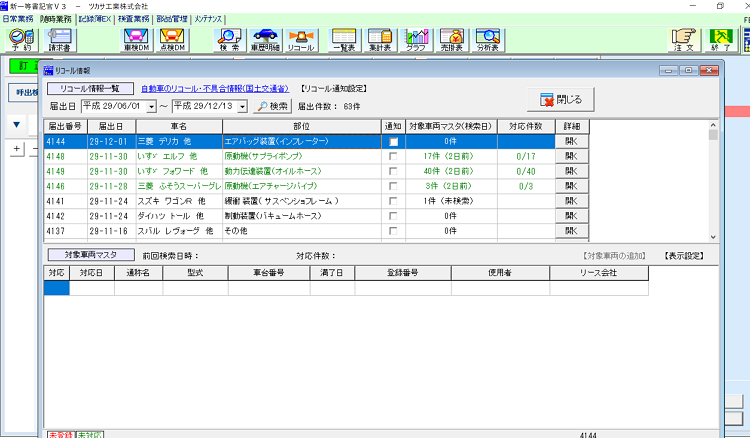
Task: Click scroll-down arrow of recall list
Action: [713, 237]
